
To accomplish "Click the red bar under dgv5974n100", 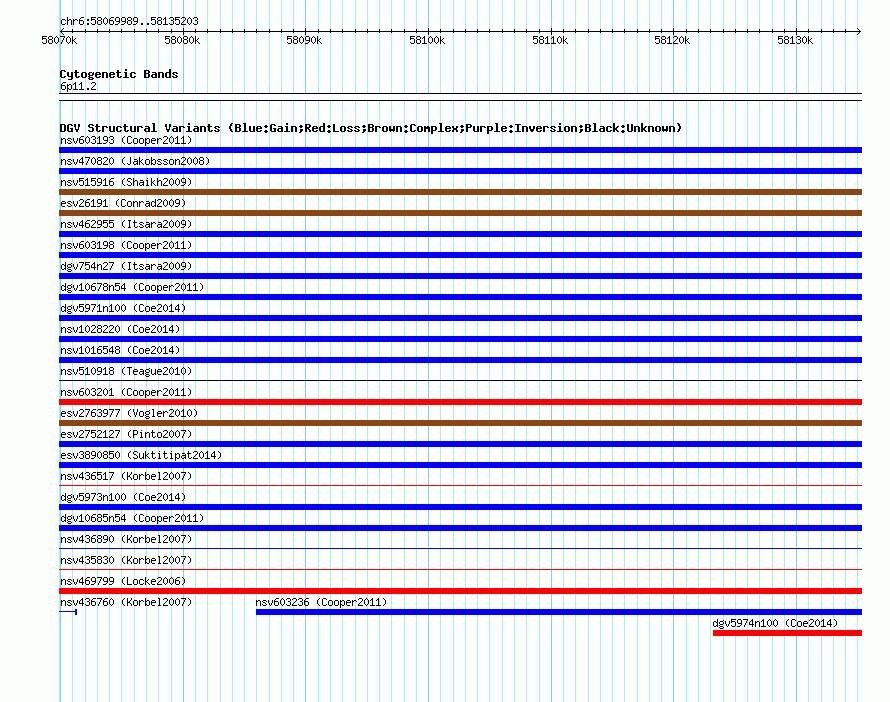I will [x=787, y=633].
